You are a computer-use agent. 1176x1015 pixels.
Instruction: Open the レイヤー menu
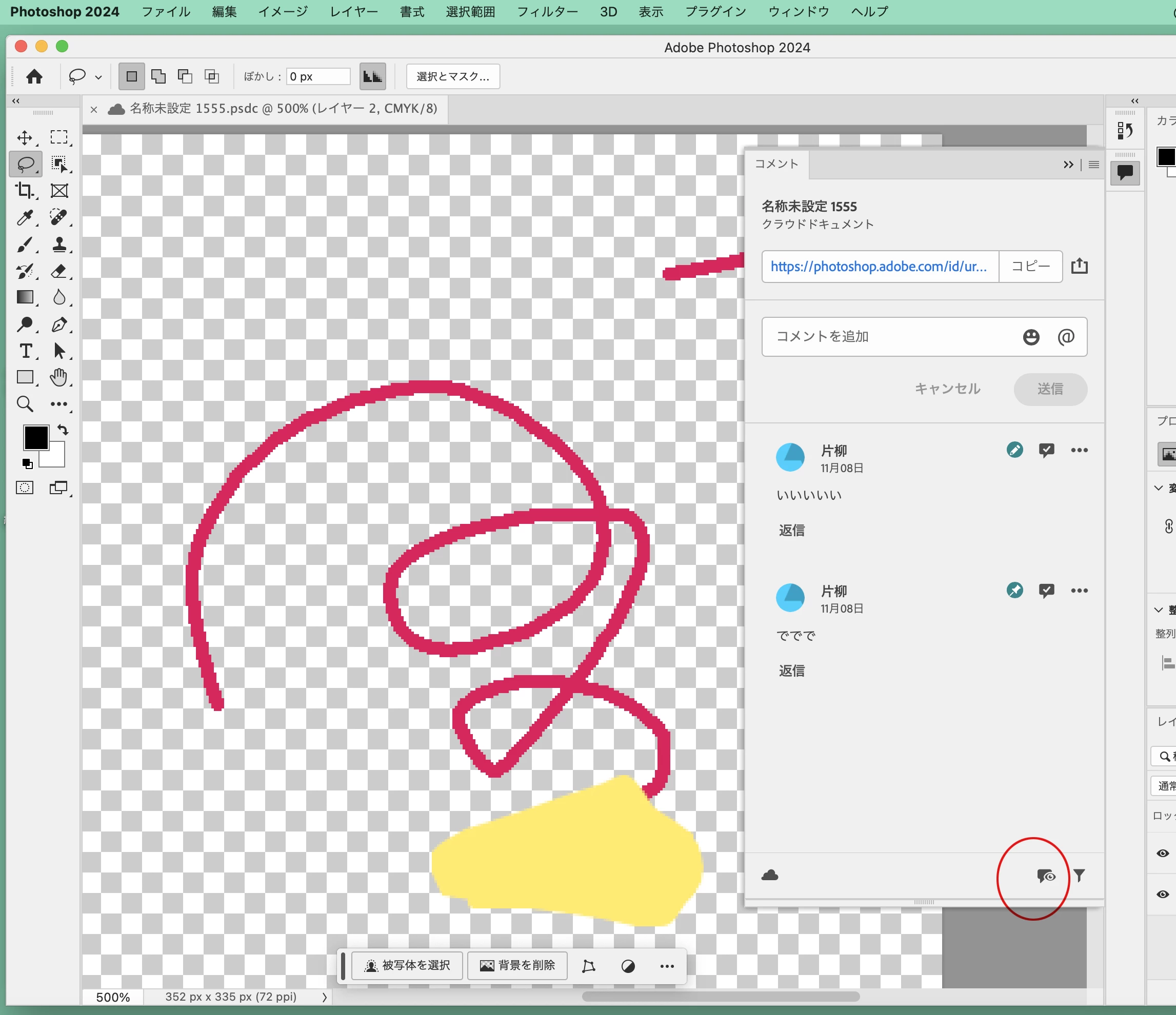tap(353, 12)
